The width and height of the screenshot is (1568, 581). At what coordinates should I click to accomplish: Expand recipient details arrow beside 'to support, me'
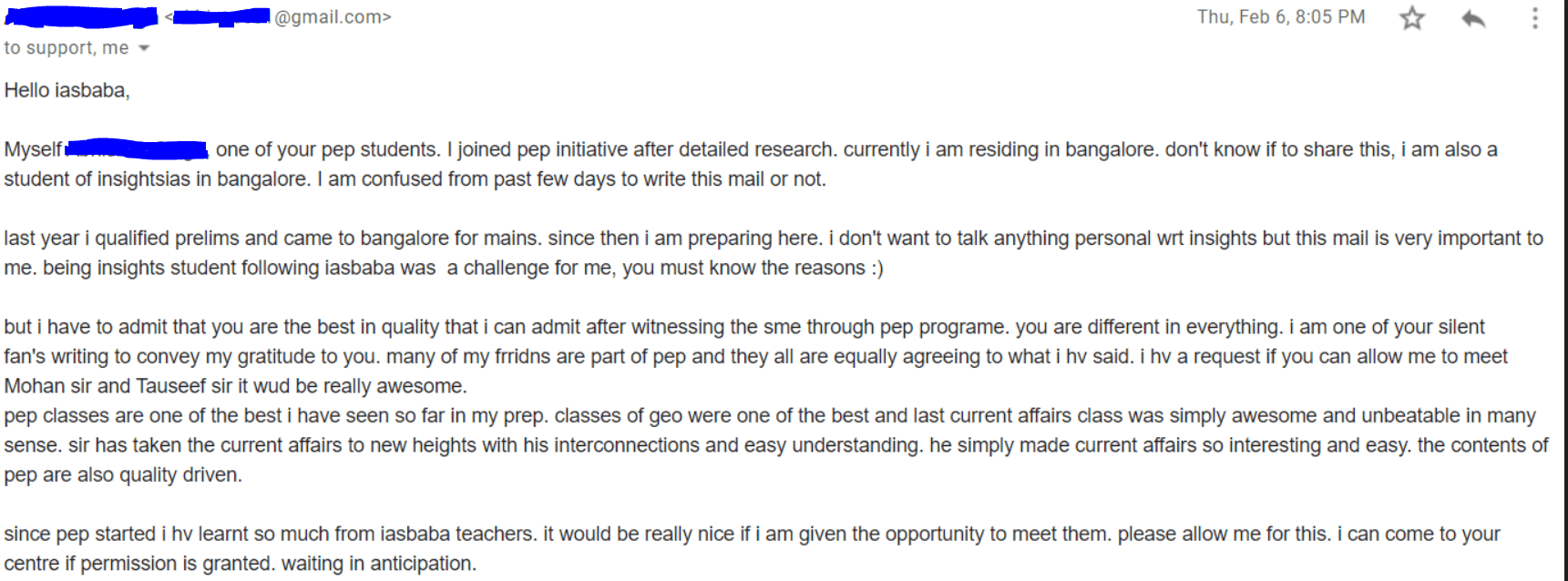(x=143, y=48)
